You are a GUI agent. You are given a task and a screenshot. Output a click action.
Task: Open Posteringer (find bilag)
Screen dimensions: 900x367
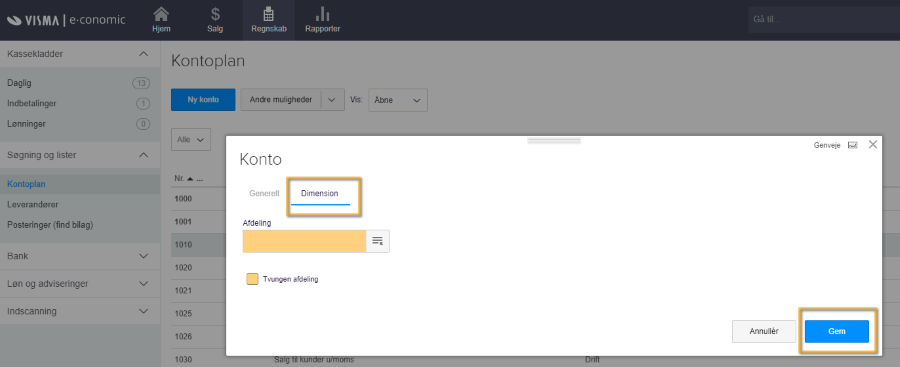coord(50,225)
